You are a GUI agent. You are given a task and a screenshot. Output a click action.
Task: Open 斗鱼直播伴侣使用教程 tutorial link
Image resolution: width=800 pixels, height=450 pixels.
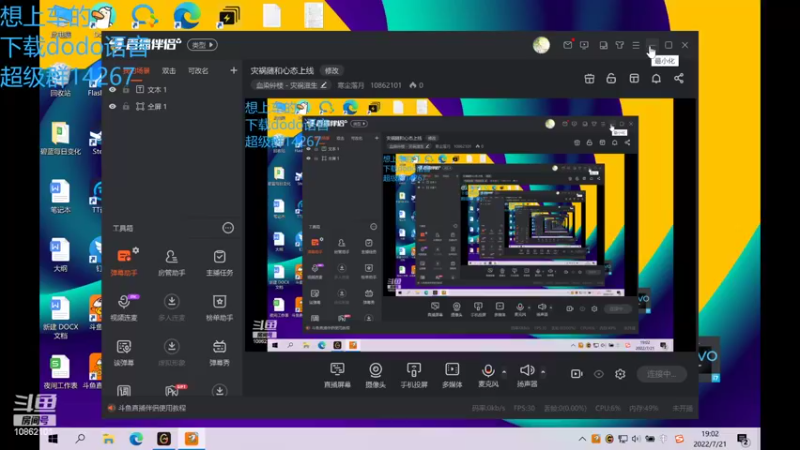152,408
